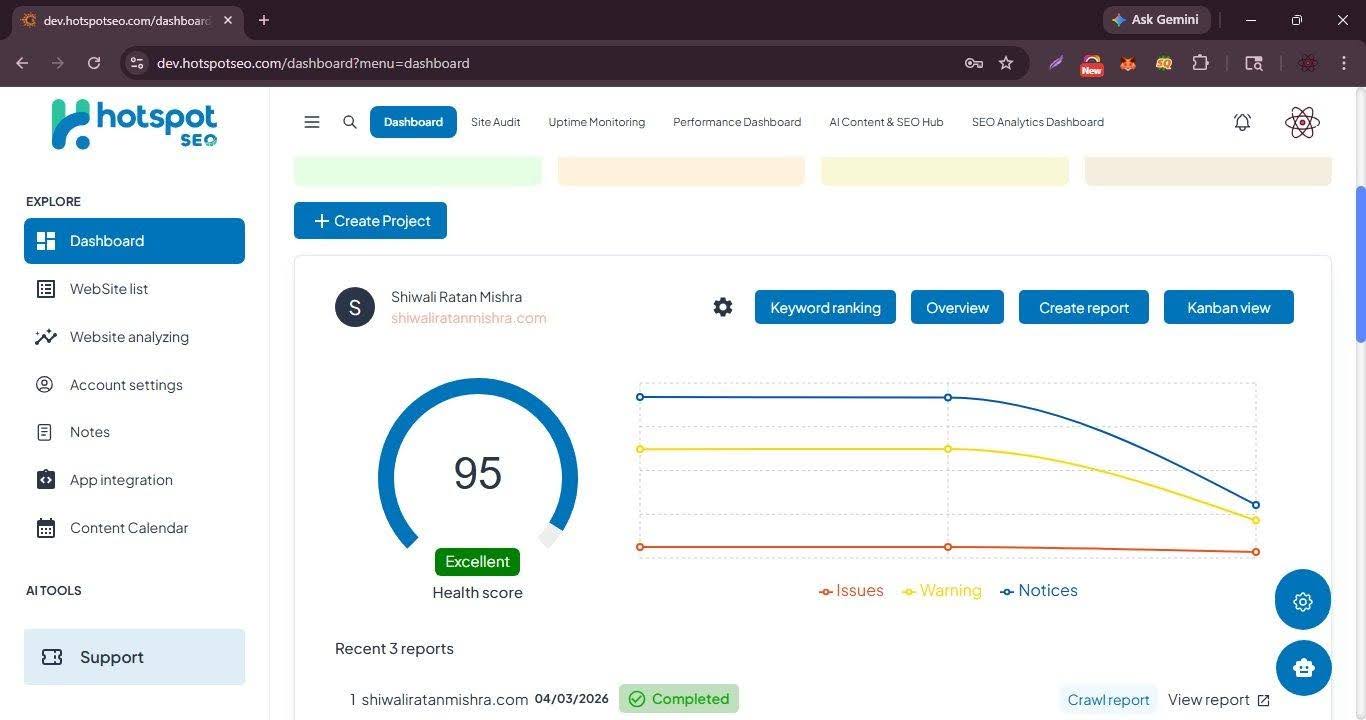This screenshot has width=1366, height=720.
Task: Open Content Calendar in sidebar
Action: click(x=134, y=528)
